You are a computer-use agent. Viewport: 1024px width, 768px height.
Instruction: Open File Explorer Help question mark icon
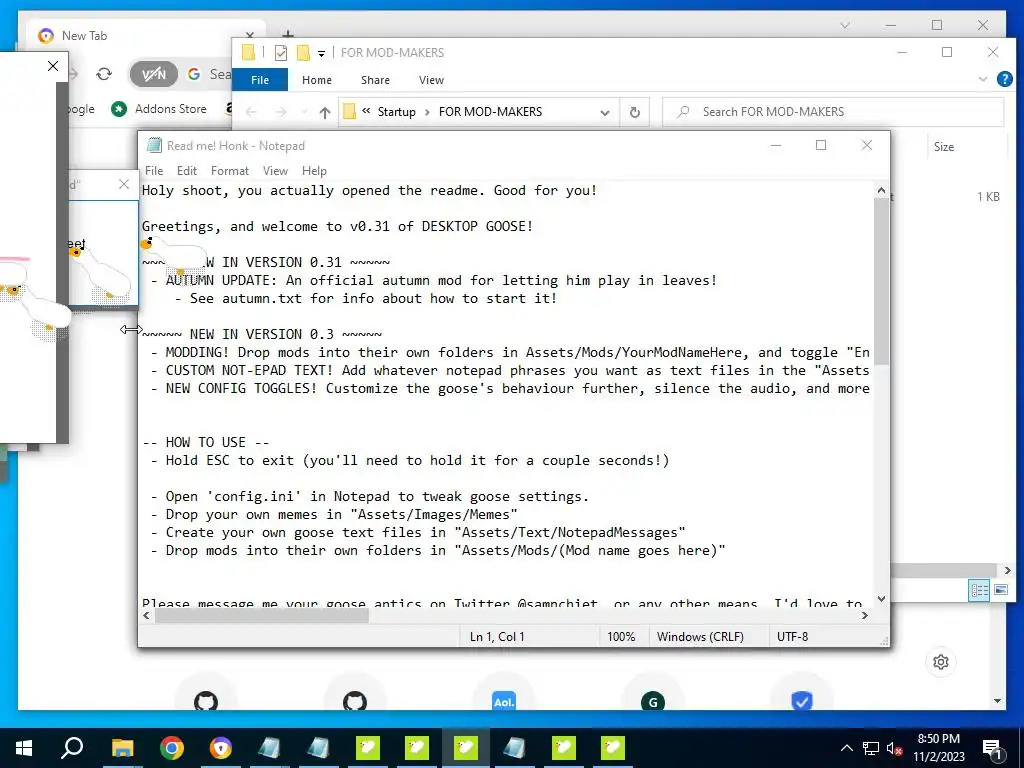(1005, 80)
